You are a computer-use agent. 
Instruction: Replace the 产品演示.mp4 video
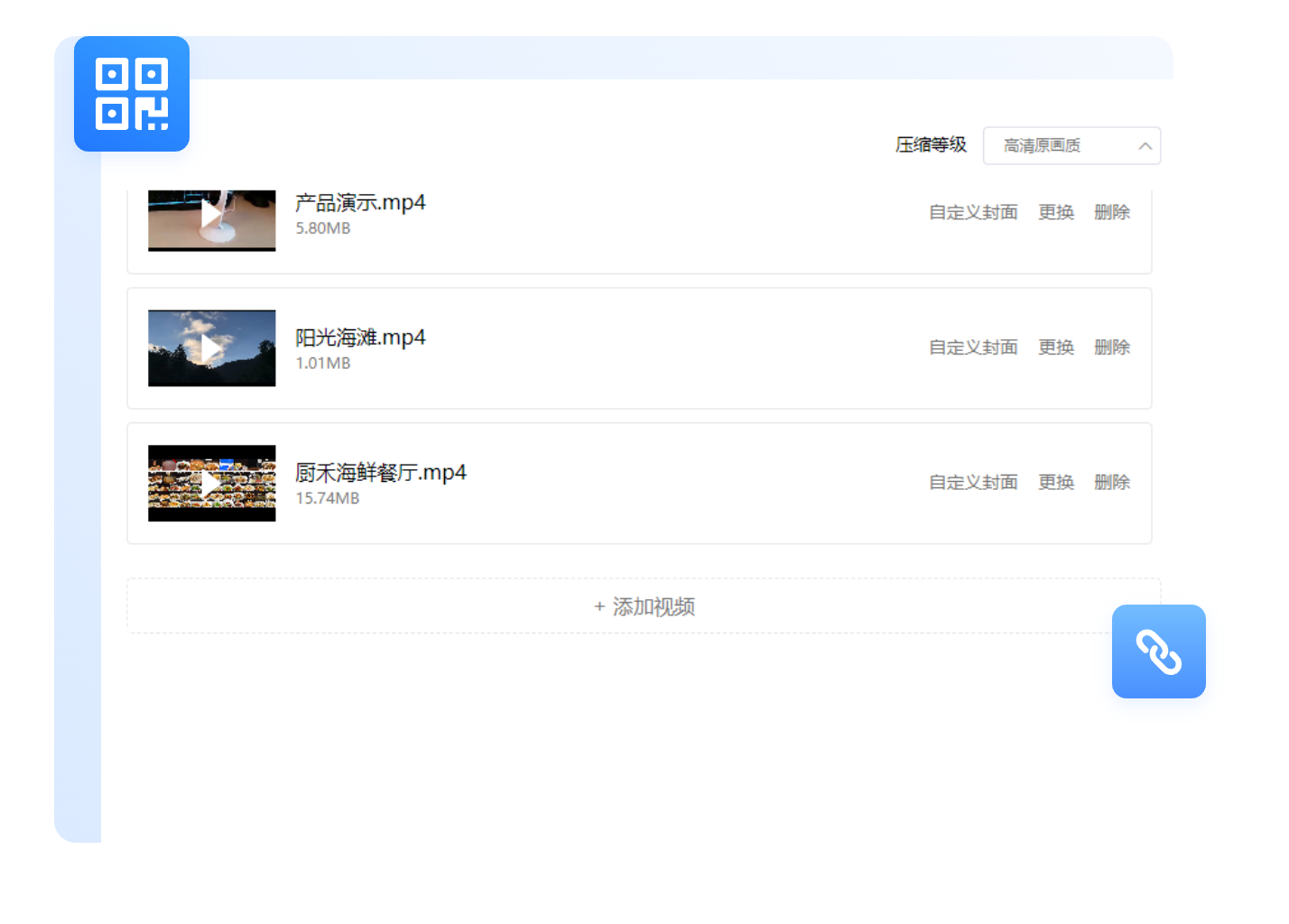click(1056, 212)
